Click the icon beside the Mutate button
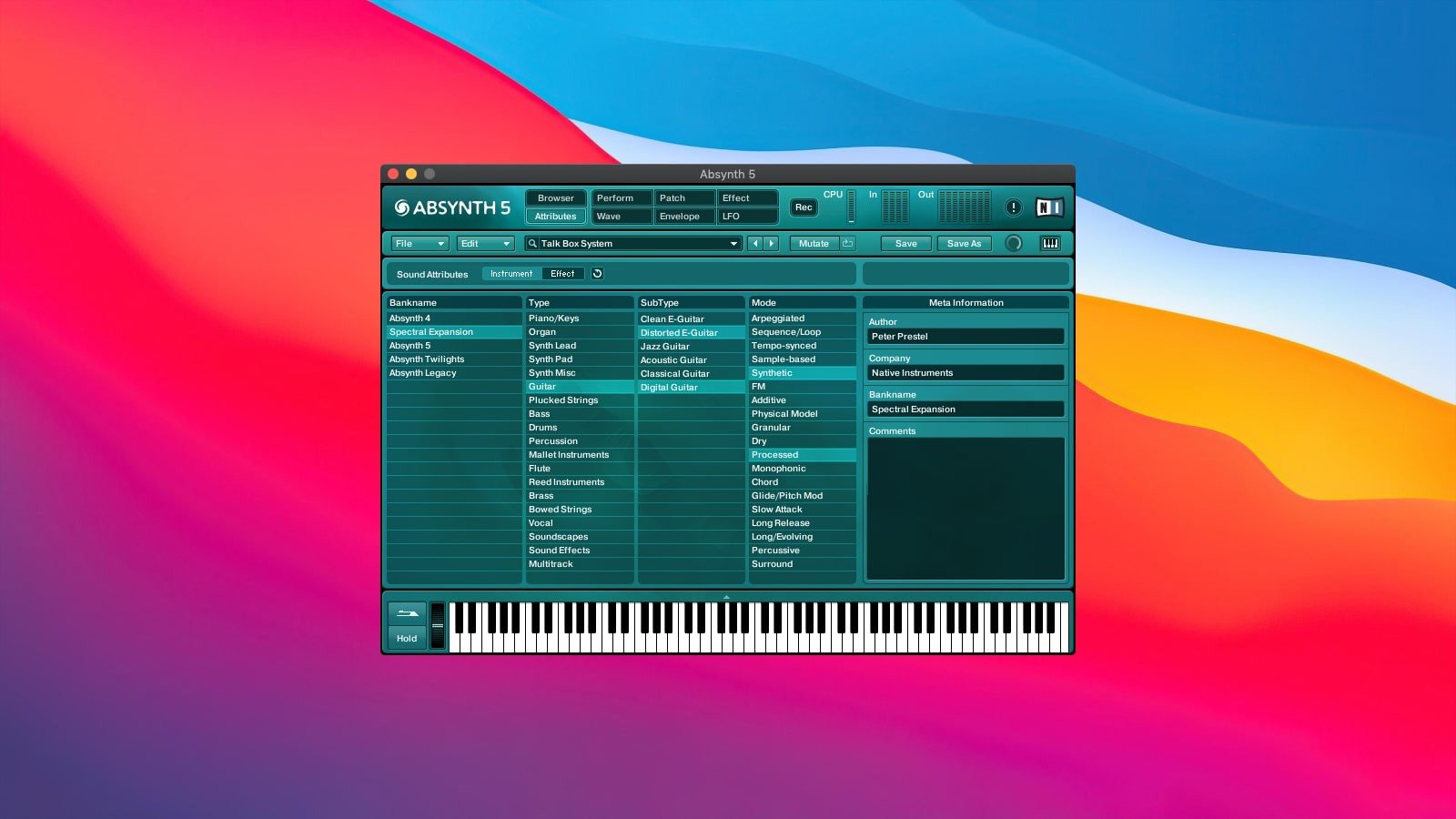Image resolution: width=1456 pixels, height=819 pixels. pos(848,243)
